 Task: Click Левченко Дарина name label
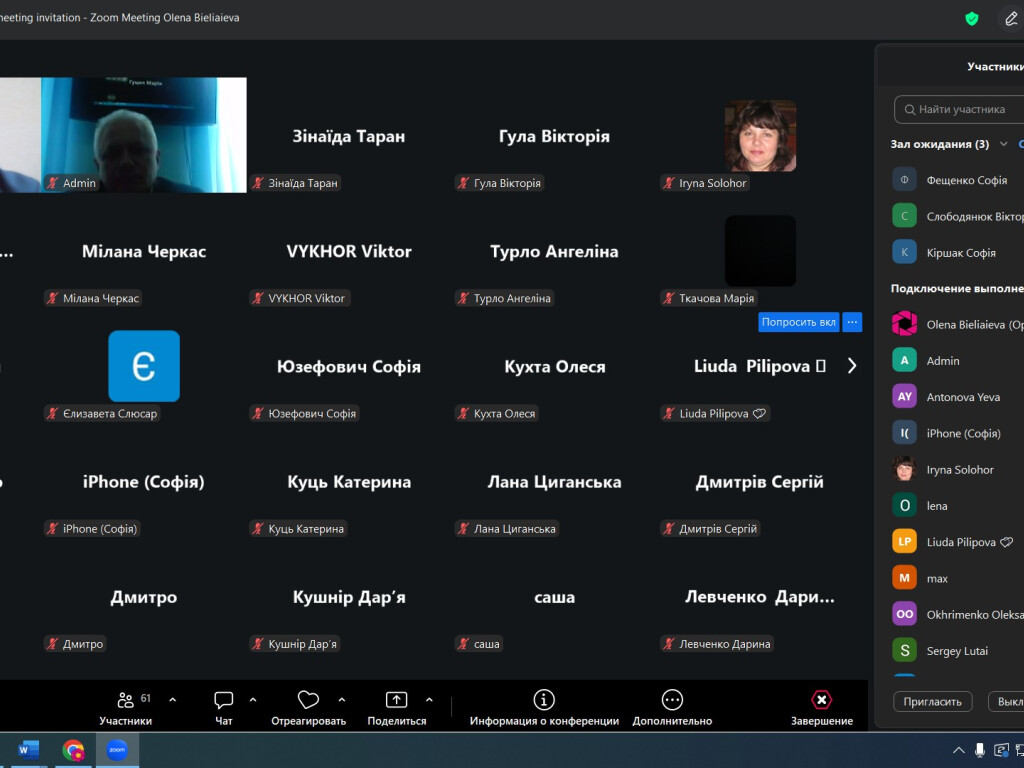[725, 644]
